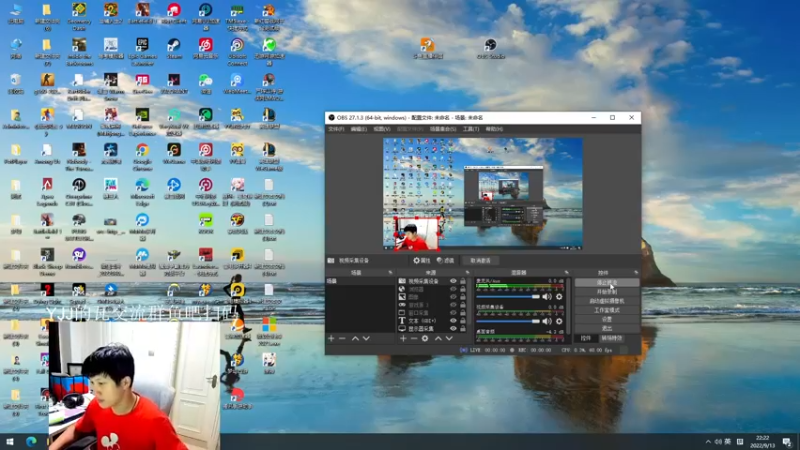This screenshot has width=800, height=450.
Task: Toggle visibility of 视频采集设备 source
Action: [x=453, y=281]
